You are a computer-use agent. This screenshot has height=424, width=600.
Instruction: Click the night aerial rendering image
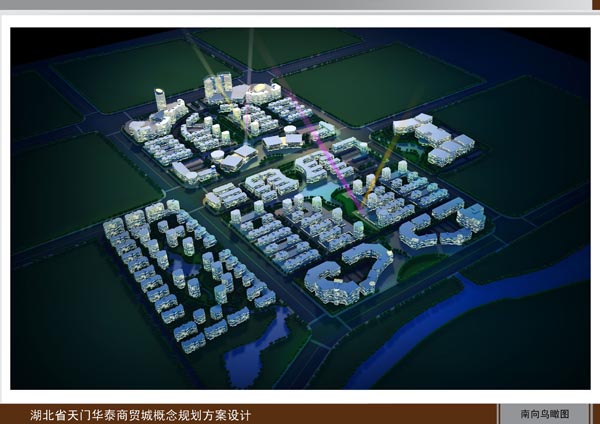point(300,209)
